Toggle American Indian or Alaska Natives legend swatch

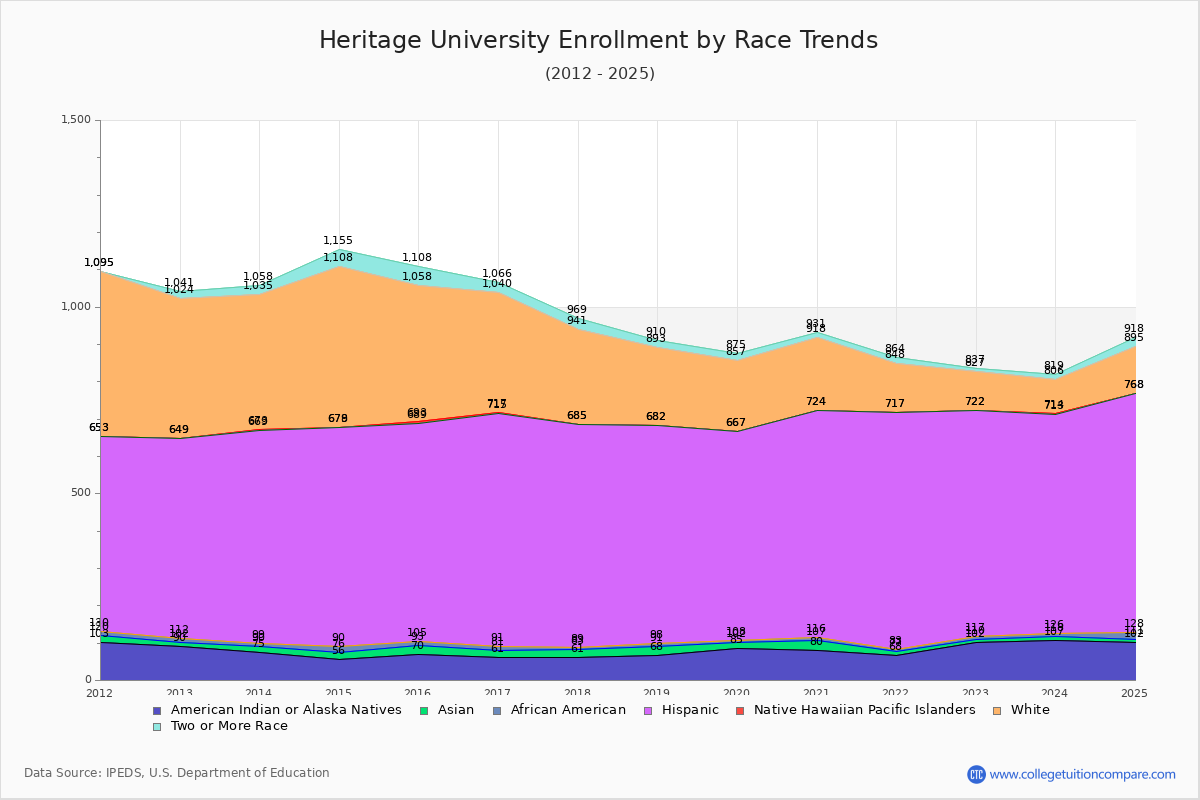157,710
